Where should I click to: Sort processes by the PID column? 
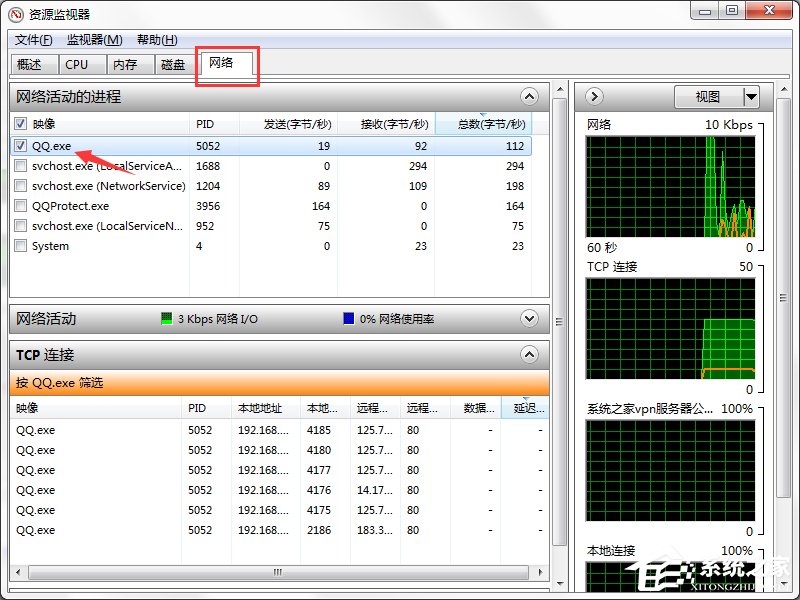click(x=207, y=124)
